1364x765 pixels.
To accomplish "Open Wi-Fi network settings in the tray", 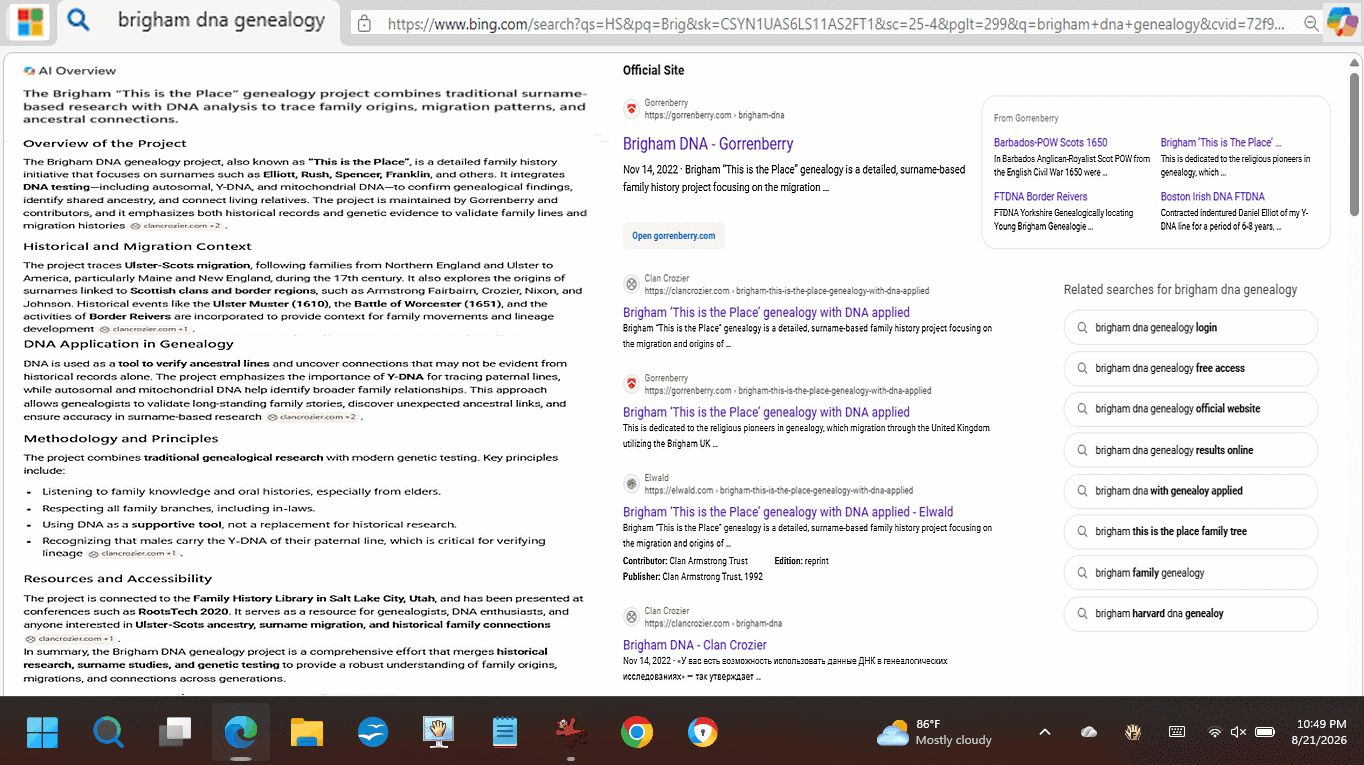I will (x=1215, y=732).
